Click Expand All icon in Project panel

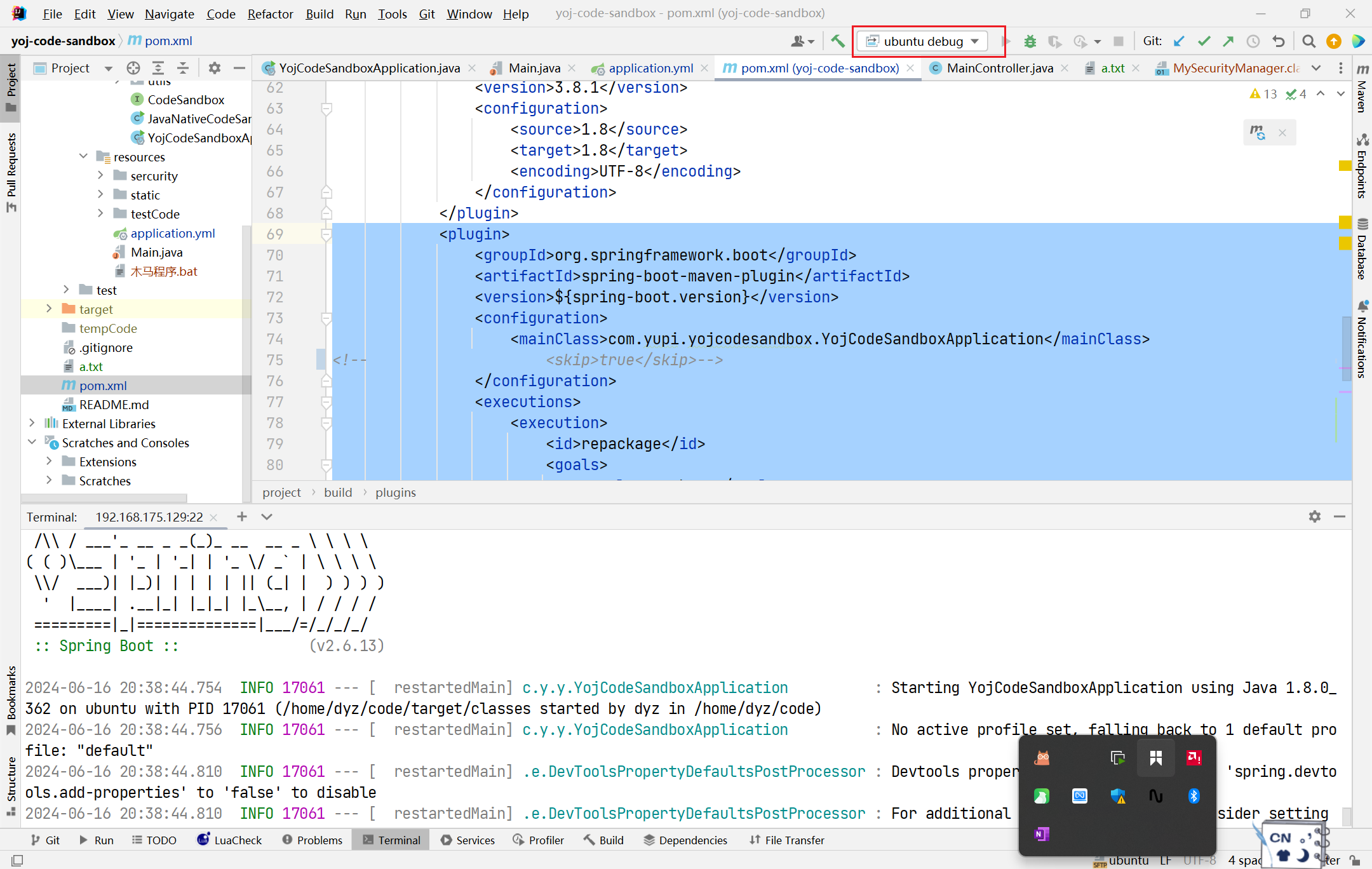[158, 68]
